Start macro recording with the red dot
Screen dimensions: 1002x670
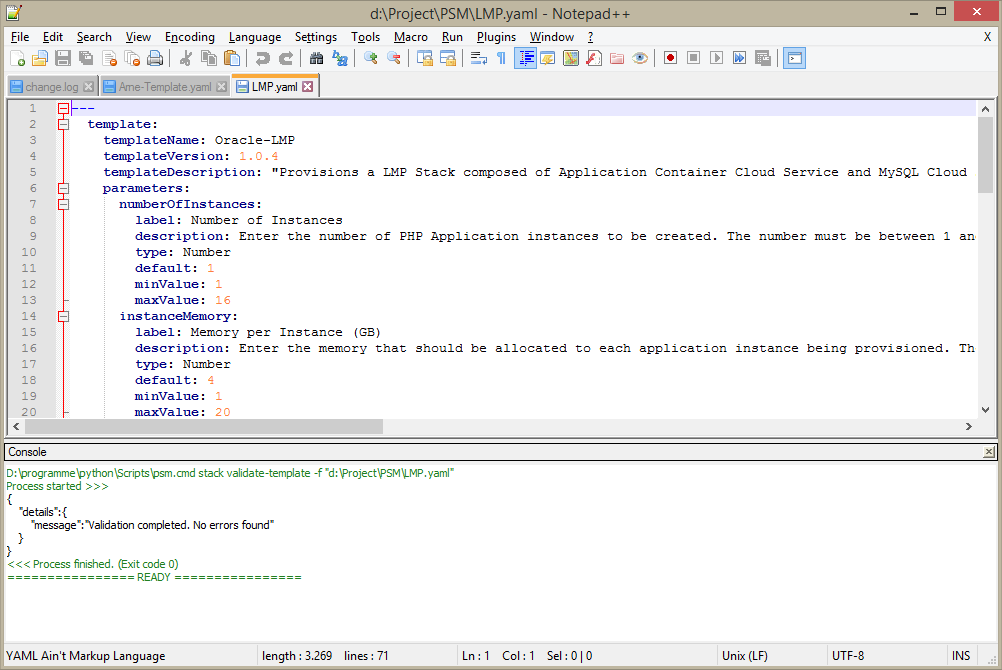tap(670, 59)
